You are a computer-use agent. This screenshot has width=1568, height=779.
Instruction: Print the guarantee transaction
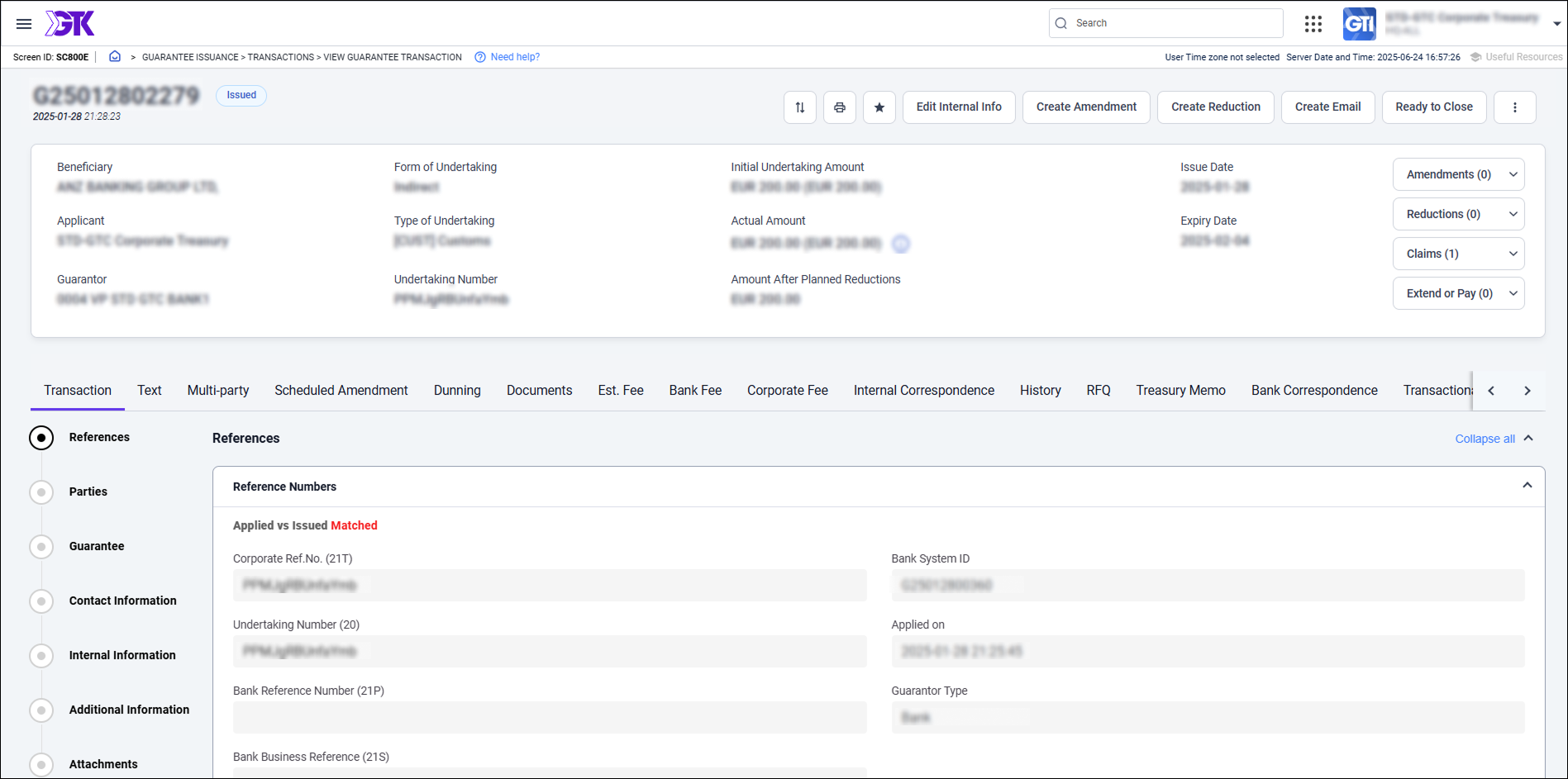[x=840, y=107]
